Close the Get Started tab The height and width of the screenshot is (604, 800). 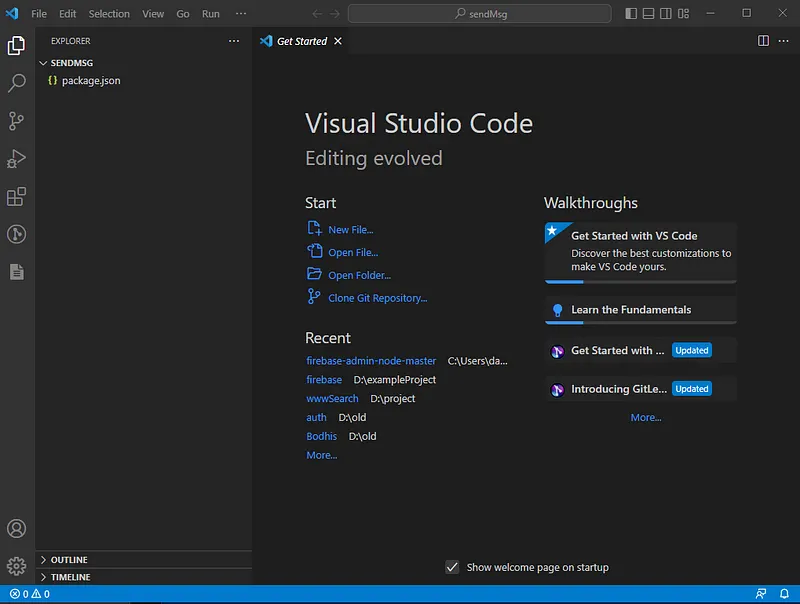pos(338,41)
